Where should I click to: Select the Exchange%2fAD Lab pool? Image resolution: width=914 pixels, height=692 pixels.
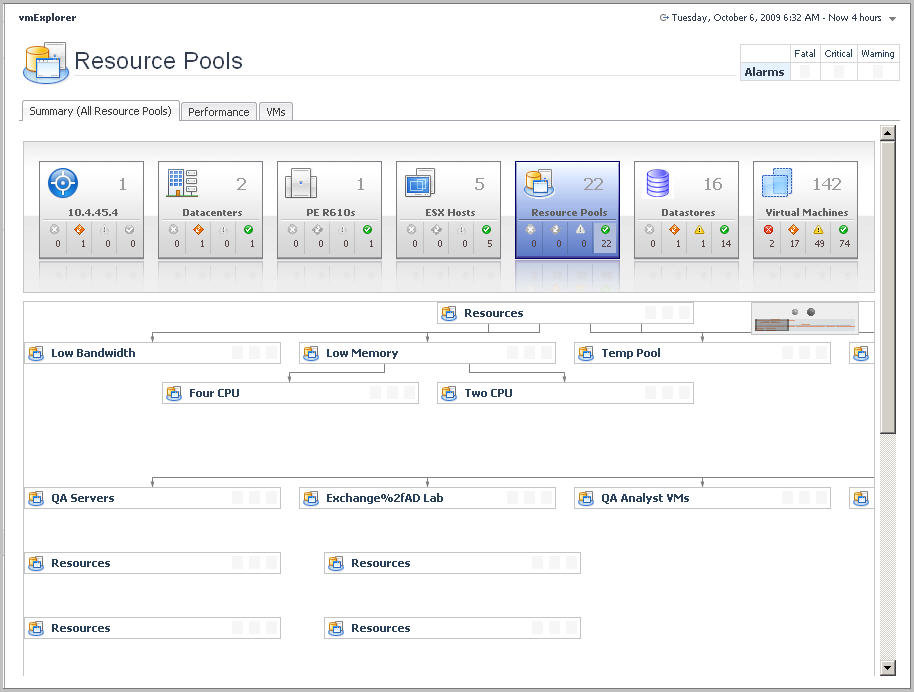coord(384,498)
